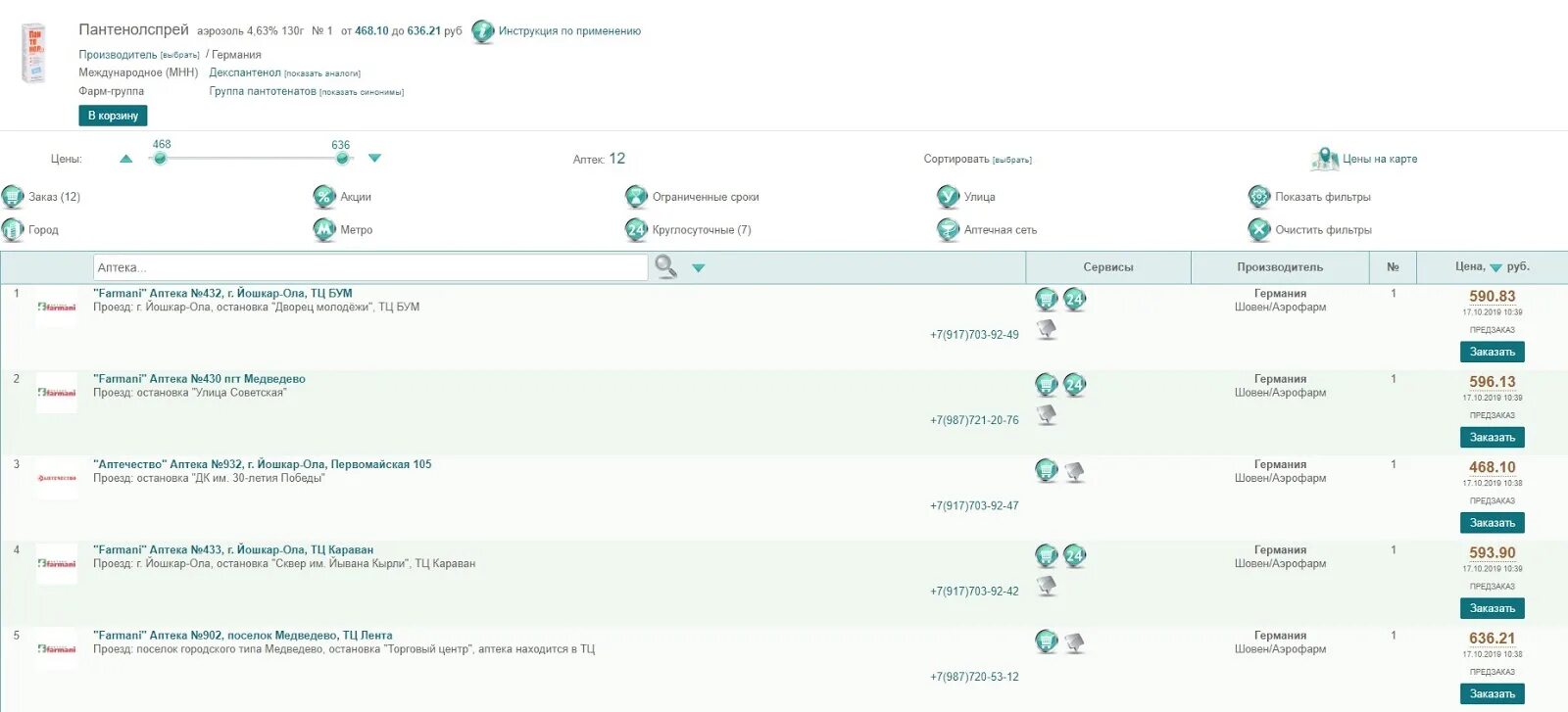Toggle Улица filter

pyautogui.click(x=966, y=197)
